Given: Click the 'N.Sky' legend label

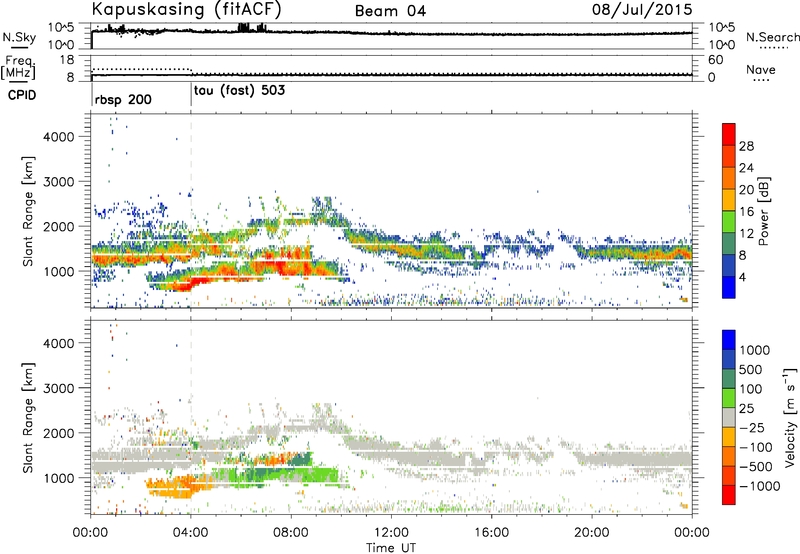Looking at the screenshot, I should [19, 37].
